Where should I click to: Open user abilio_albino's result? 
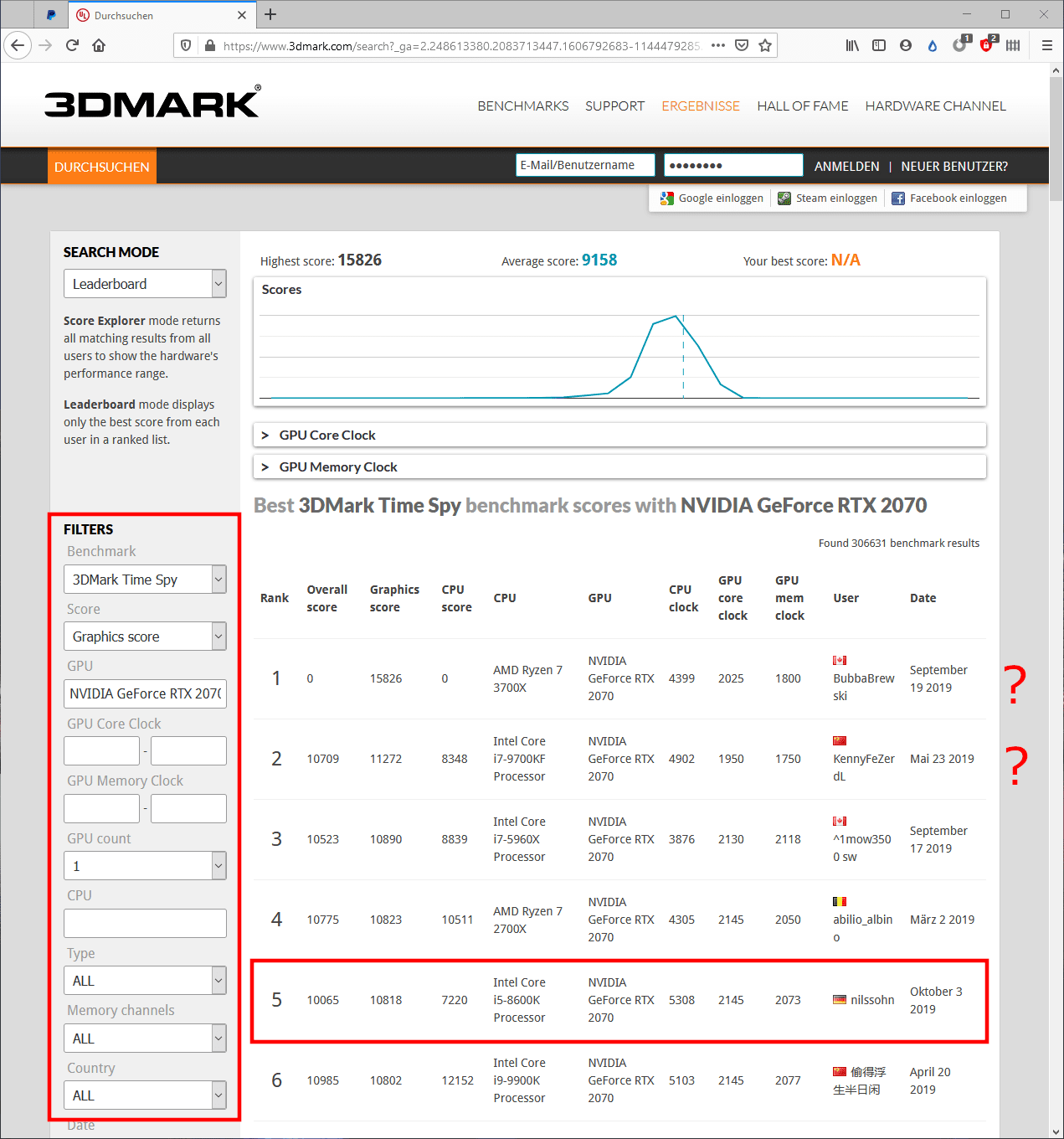click(x=862, y=928)
